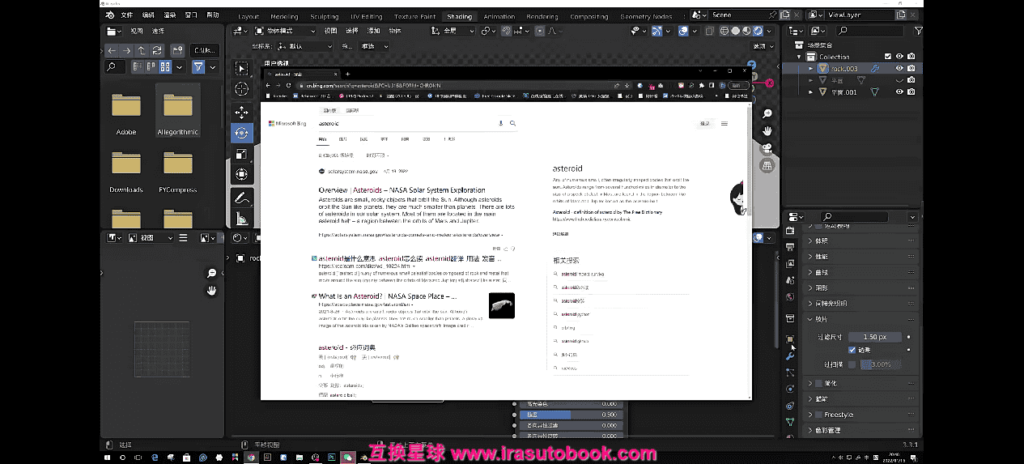Hide rock.003 in viewport via eye
This screenshot has width=1024, height=464.
point(899,68)
